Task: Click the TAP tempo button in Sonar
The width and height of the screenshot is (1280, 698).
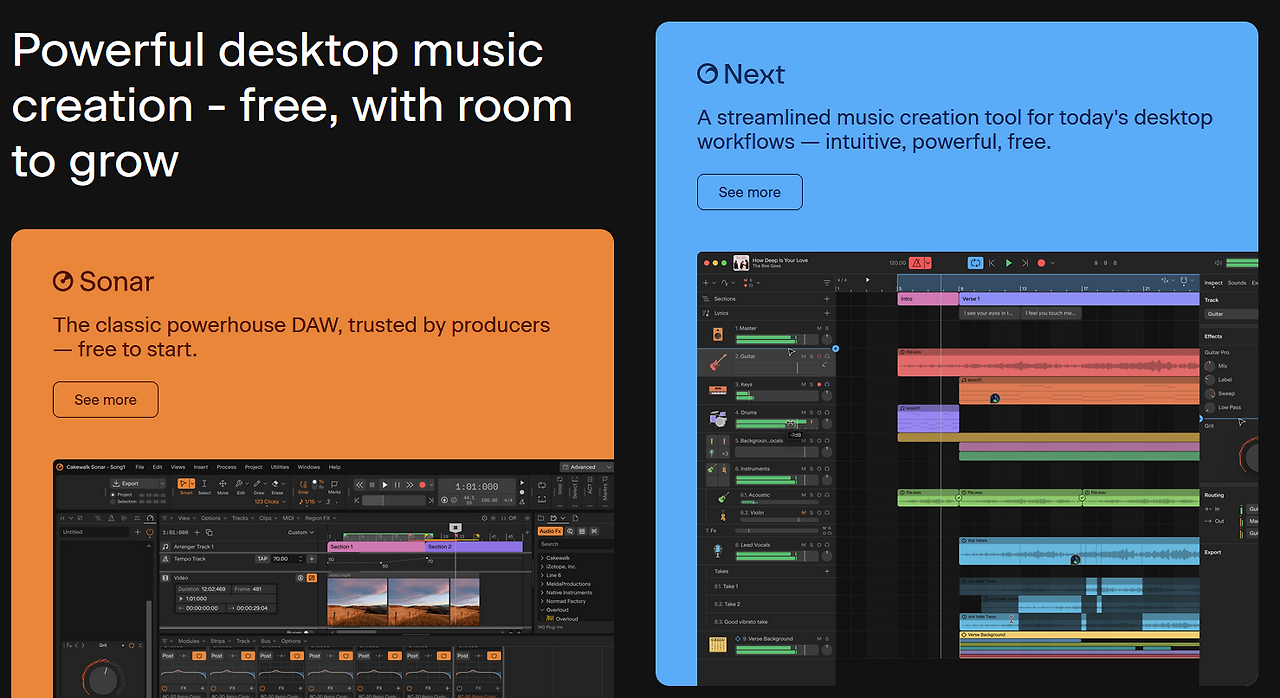Action: [x=262, y=559]
